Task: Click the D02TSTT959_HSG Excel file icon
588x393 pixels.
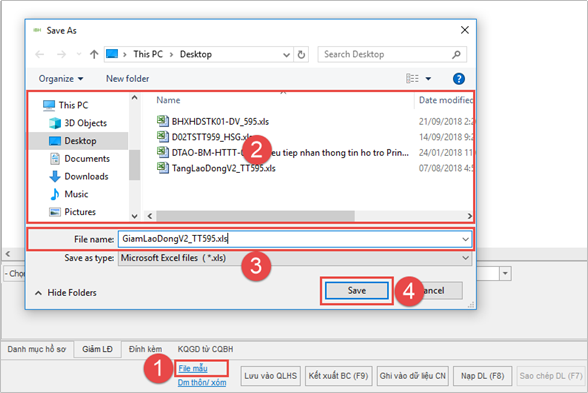Action: click(162, 136)
